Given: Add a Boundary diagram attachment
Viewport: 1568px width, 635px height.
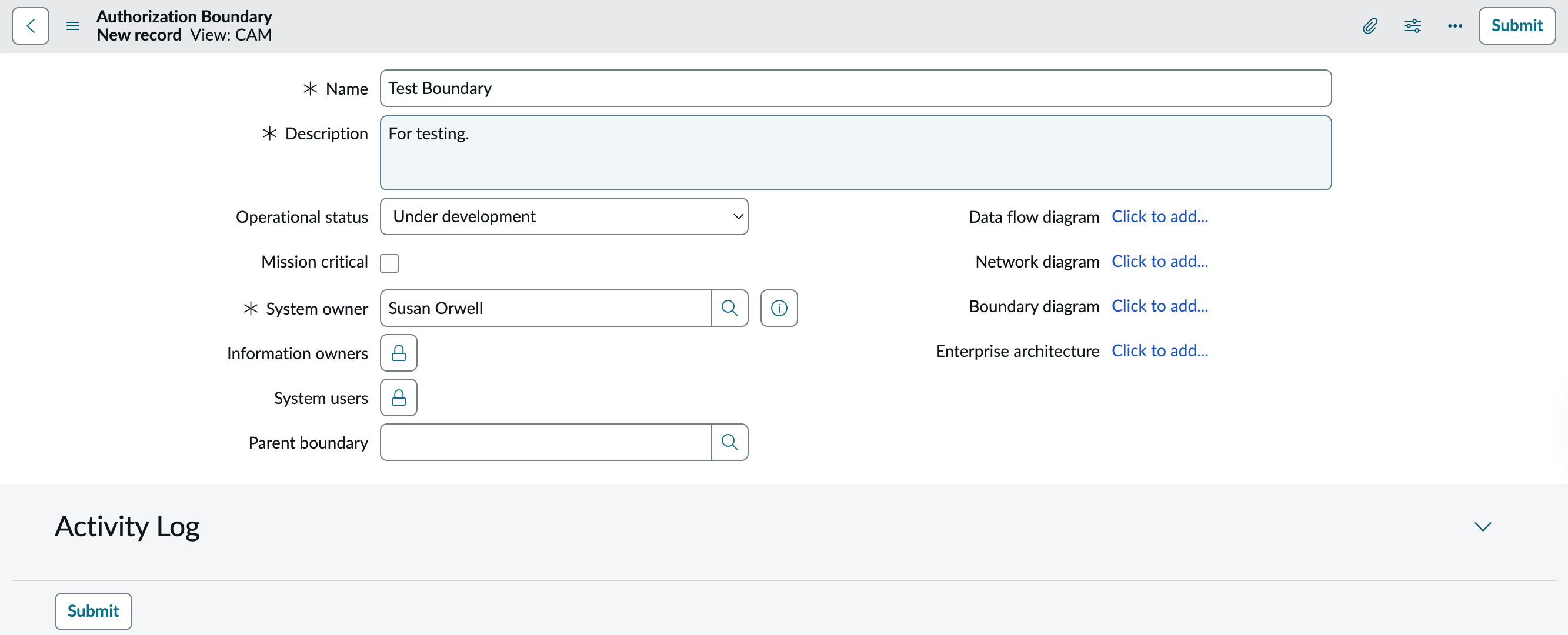Looking at the screenshot, I should 1160,306.
